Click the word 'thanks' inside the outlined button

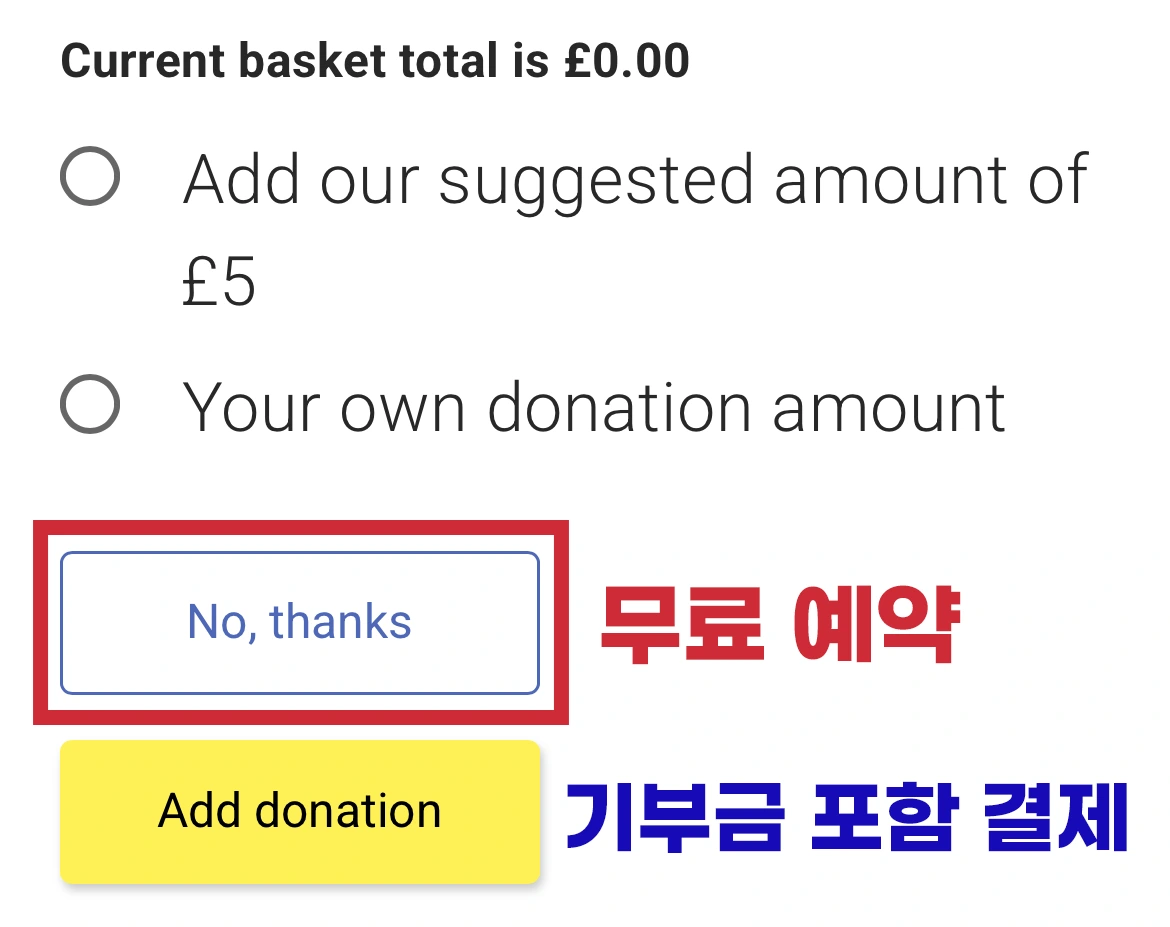pyautogui.click(x=341, y=622)
